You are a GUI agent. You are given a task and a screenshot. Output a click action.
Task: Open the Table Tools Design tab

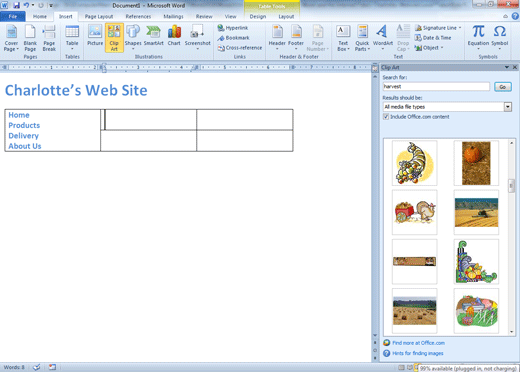coord(258,16)
